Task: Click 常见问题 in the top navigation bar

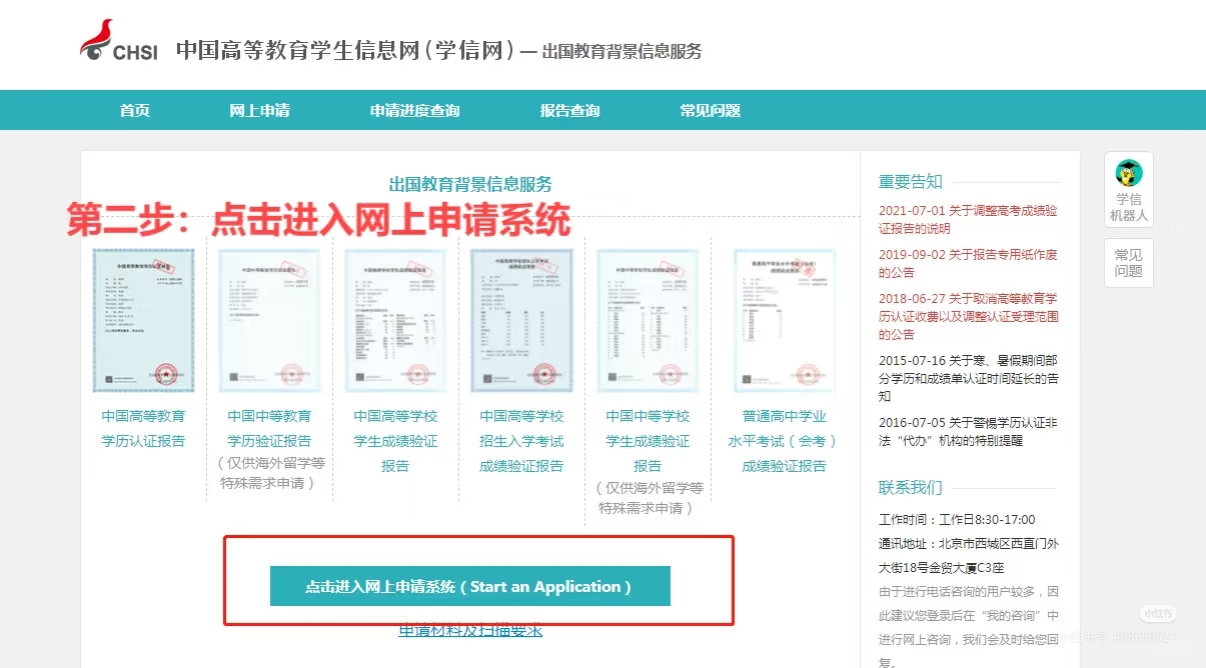Action: point(710,111)
